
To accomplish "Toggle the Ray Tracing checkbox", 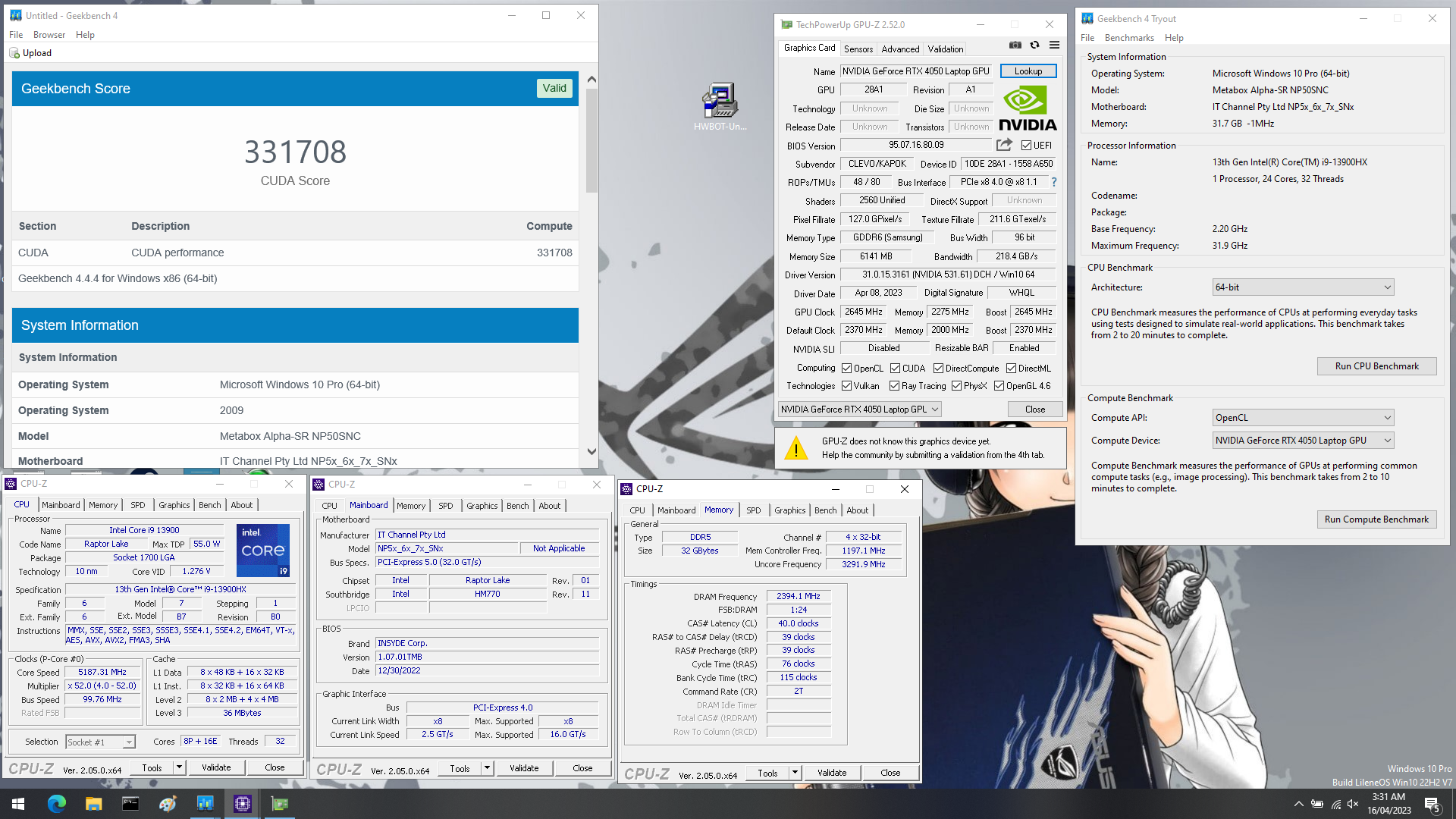I will [895, 386].
